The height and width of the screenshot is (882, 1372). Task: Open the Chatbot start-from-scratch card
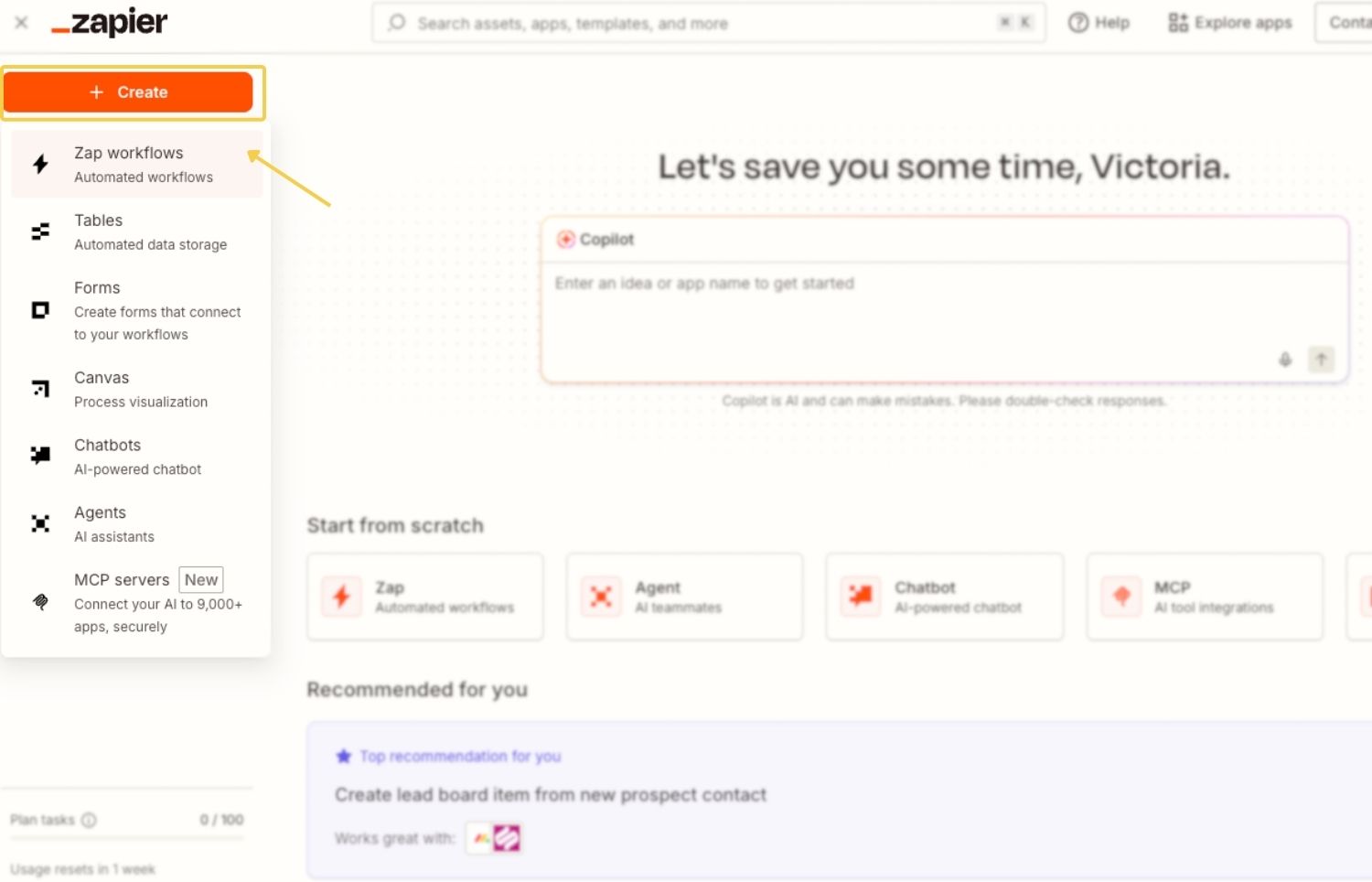point(945,597)
